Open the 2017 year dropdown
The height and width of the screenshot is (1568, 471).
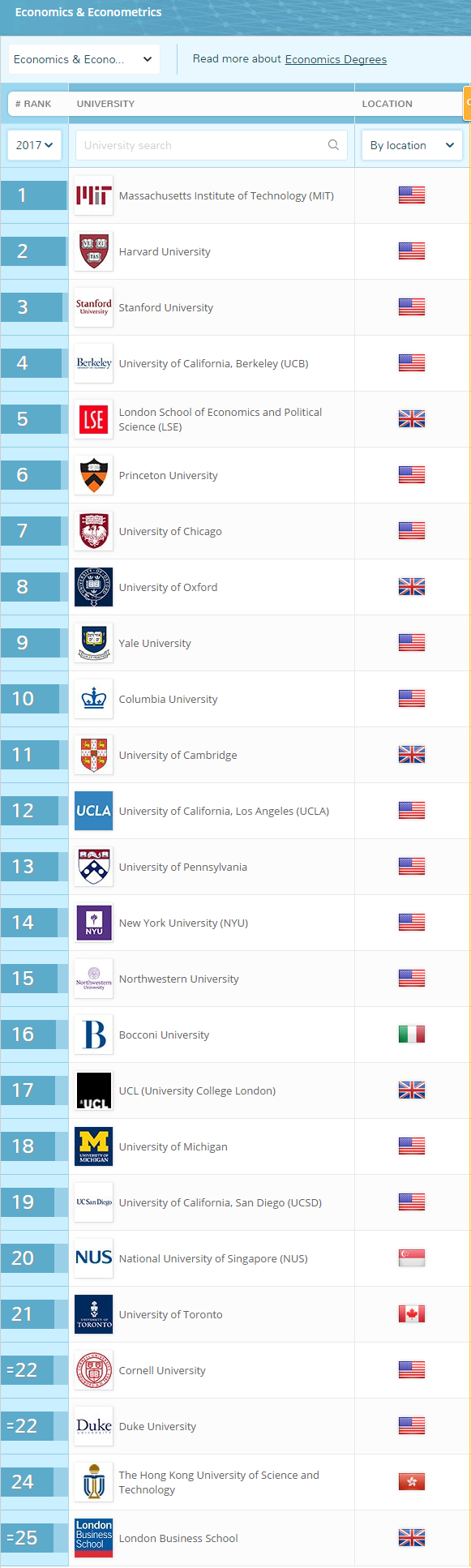click(x=34, y=145)
